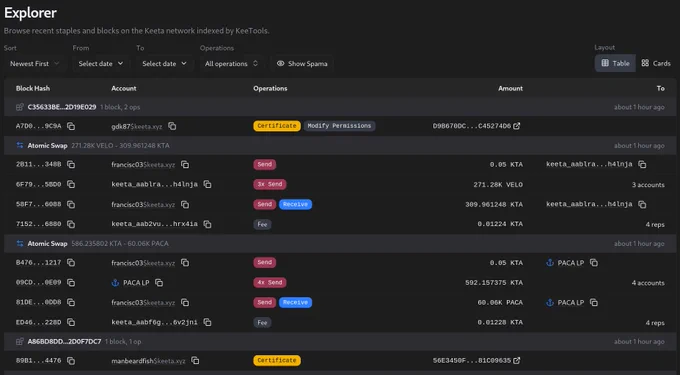The height and width of the screenshot is (375, 680).
Task: Copy recipient address in 2B11...348B row
Action: click(x=642, y=165)
